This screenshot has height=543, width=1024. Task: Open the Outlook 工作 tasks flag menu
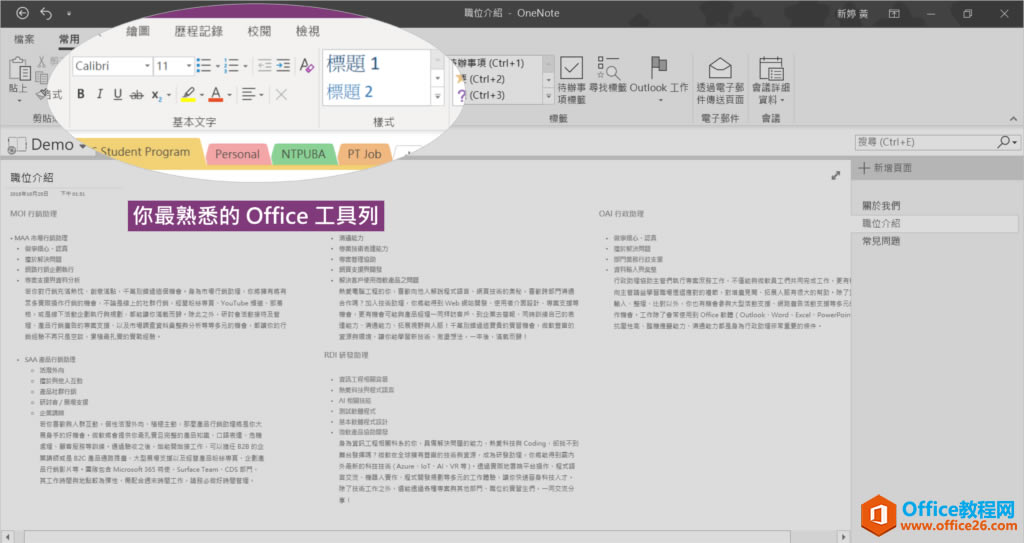pos(659,79)
